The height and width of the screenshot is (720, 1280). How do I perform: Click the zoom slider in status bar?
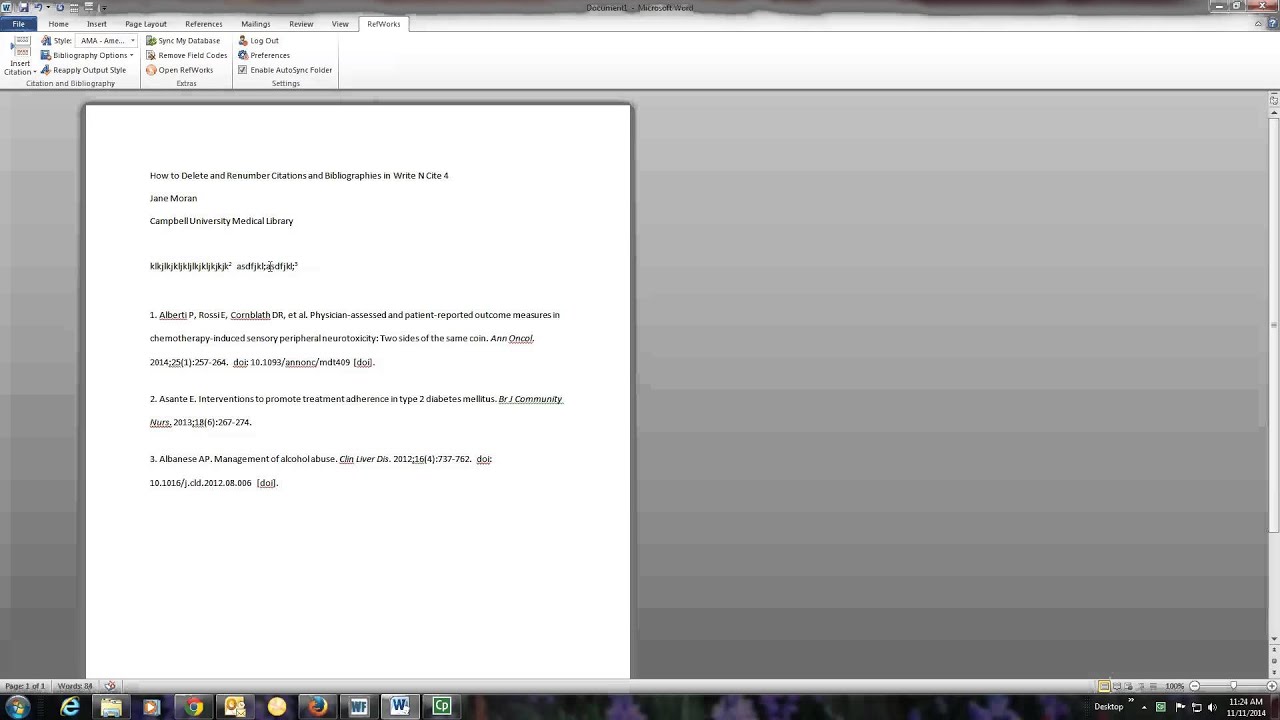coord(1234,686)
